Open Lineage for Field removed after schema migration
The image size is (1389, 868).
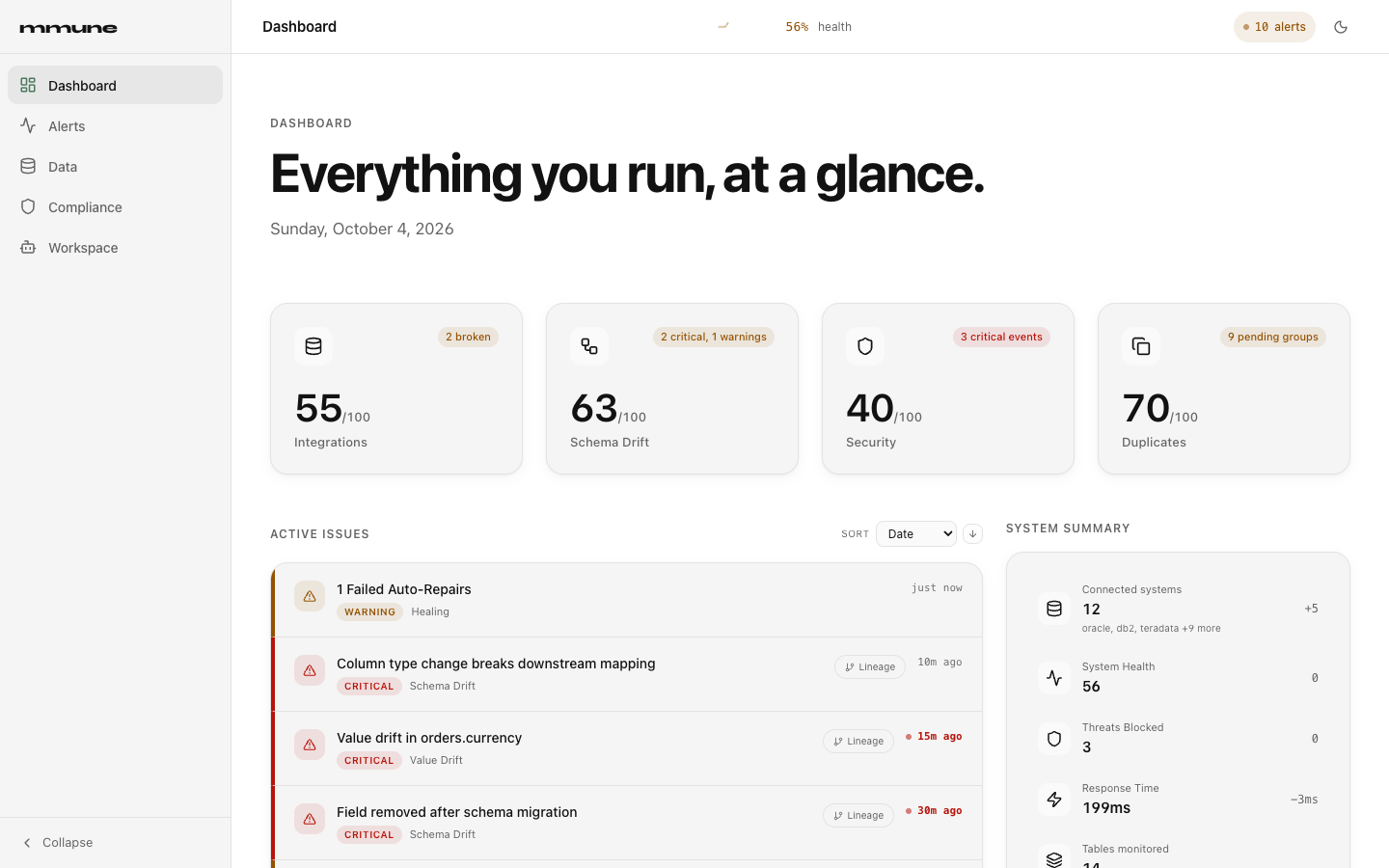point(858,815)
